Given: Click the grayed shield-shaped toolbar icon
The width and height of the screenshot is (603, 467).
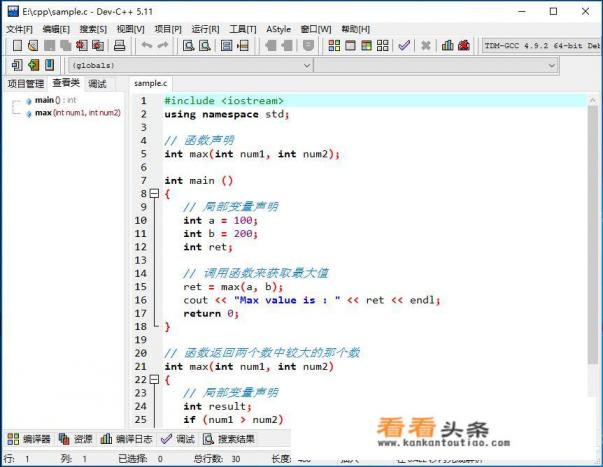Looking at the screenshot, I should click(308, 45).
